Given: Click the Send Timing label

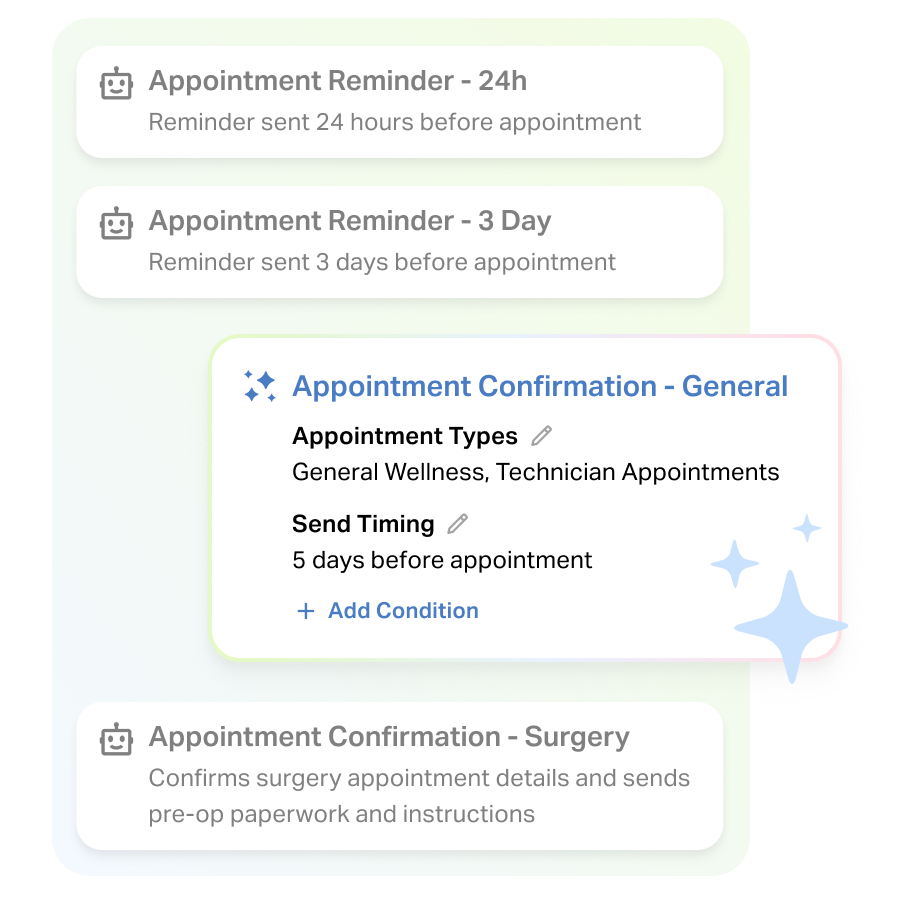Looking at the screenshot, I should click(x=363, y=524).
